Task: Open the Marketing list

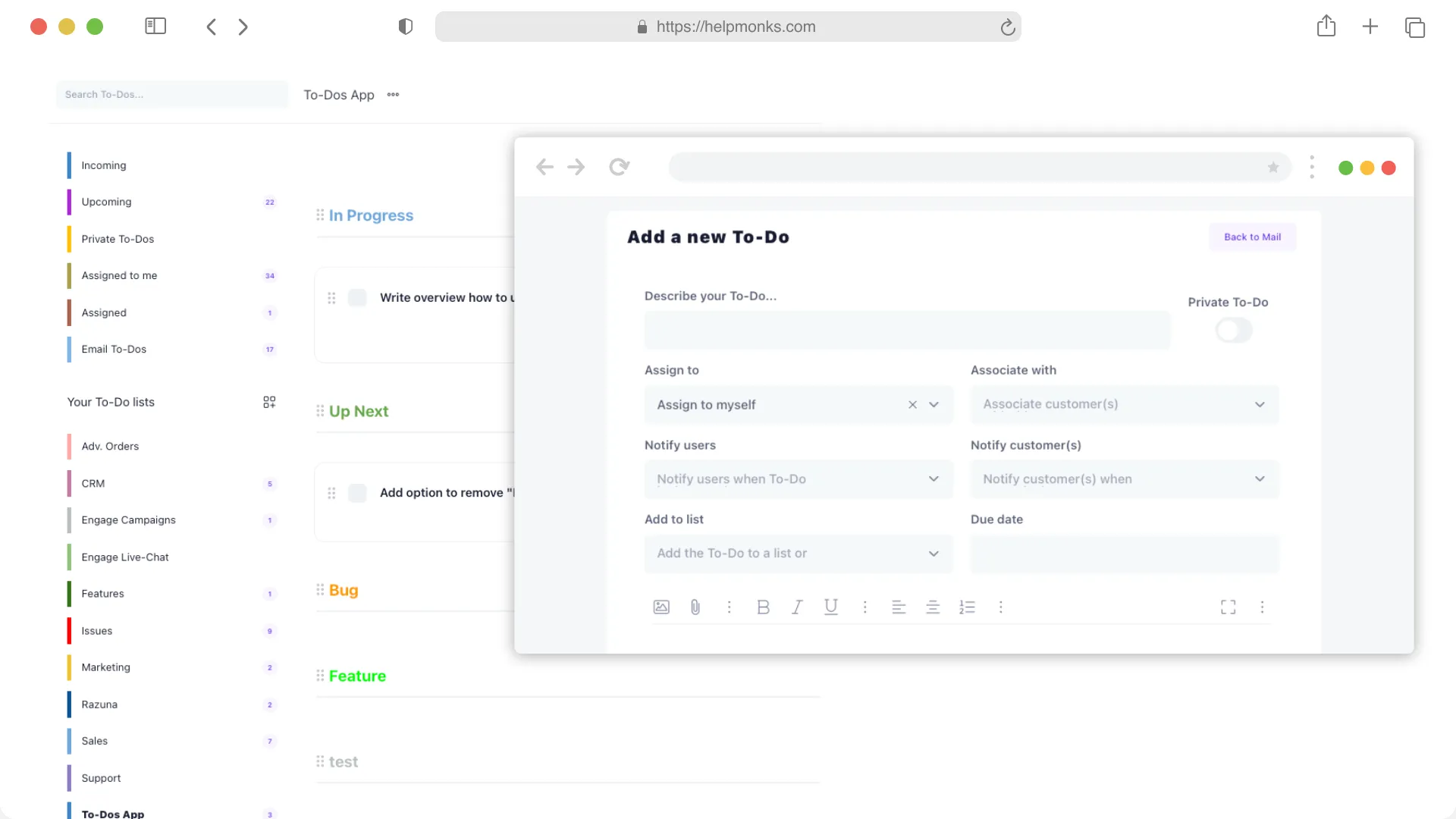Action: (x=105, y=667)
